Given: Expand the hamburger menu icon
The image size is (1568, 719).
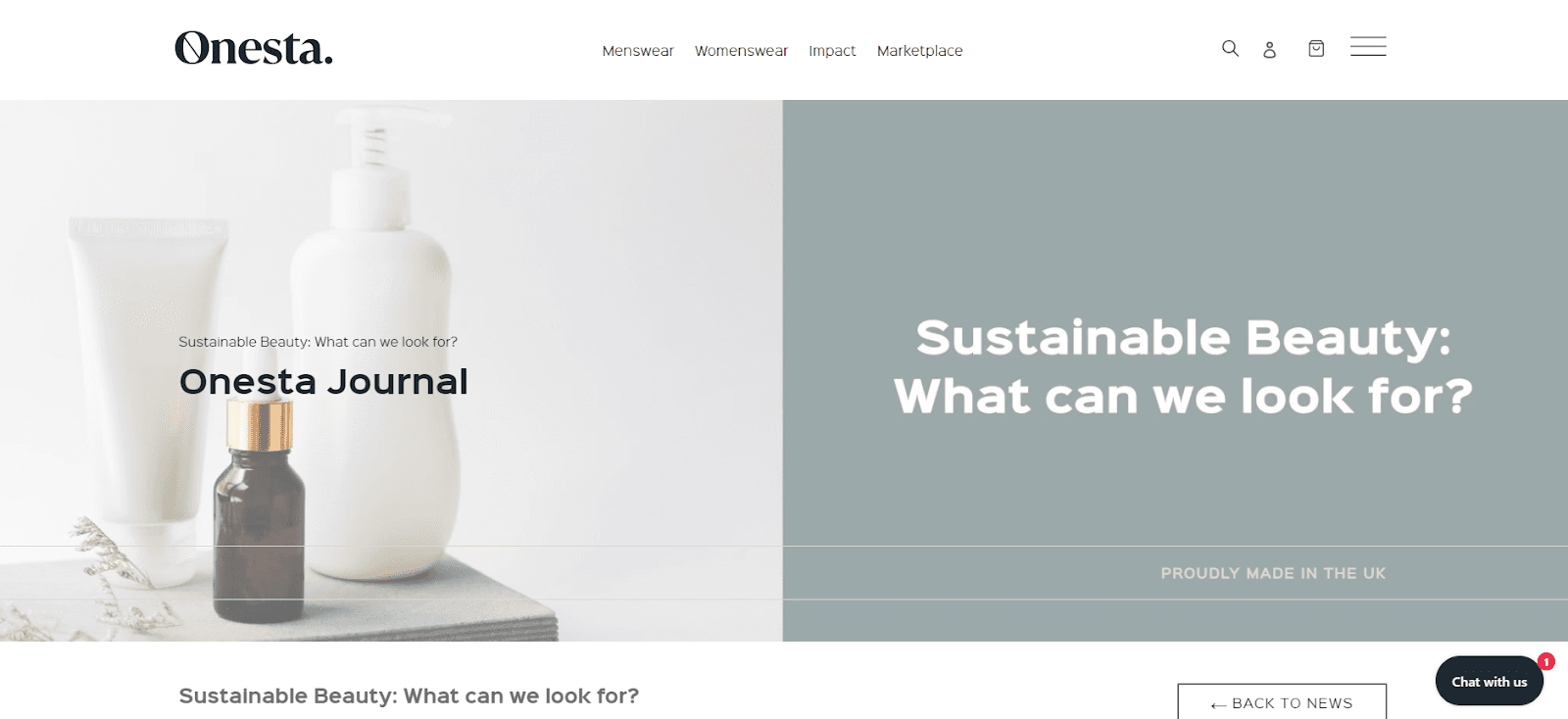Looking at the screenshot, I should (1368, 46).
